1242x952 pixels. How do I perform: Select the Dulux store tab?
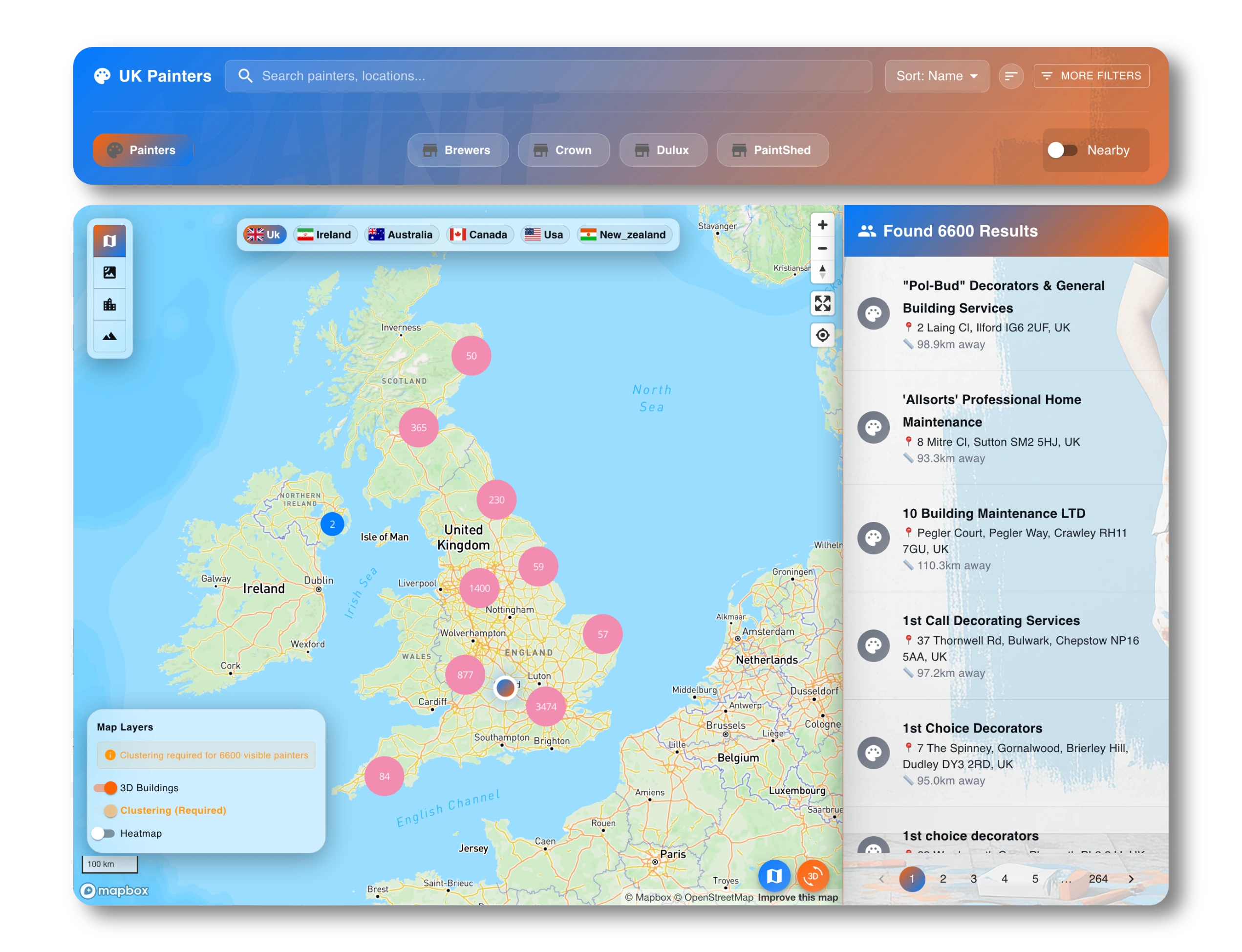click(x=663, y=150)
